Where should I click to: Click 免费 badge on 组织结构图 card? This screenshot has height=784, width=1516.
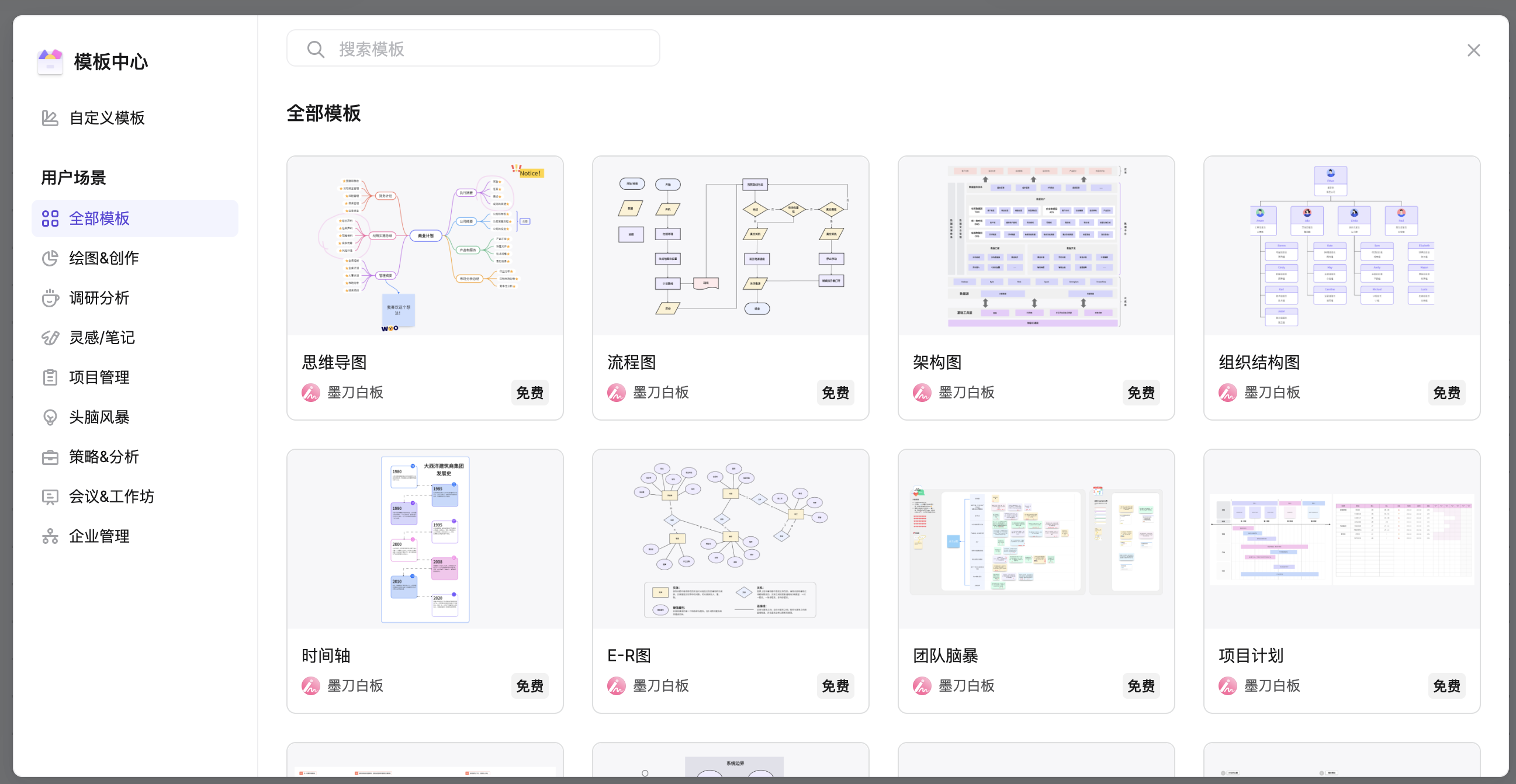(x=1446, y=393)
